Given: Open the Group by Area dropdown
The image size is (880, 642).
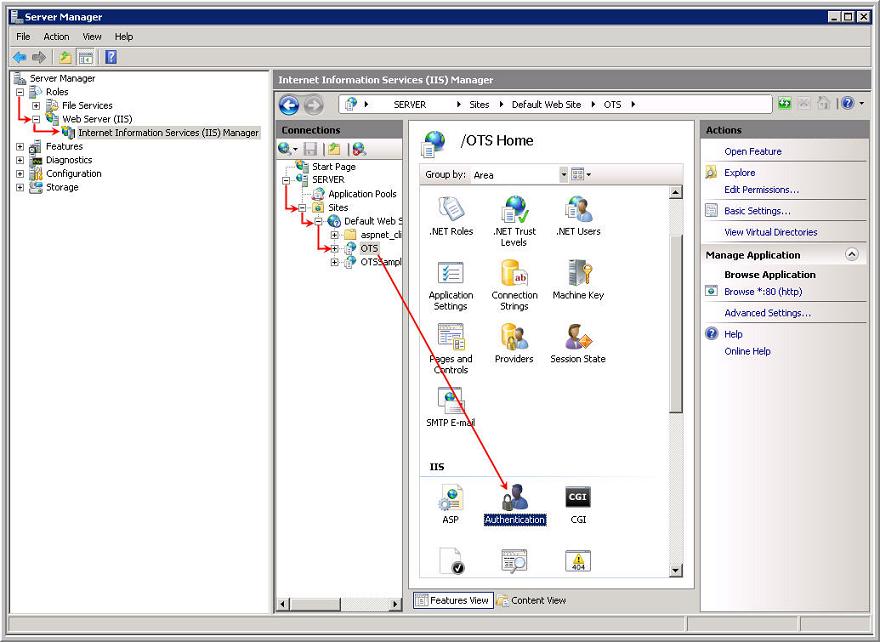Looking at the screenshot, I should tap(563, 175).
